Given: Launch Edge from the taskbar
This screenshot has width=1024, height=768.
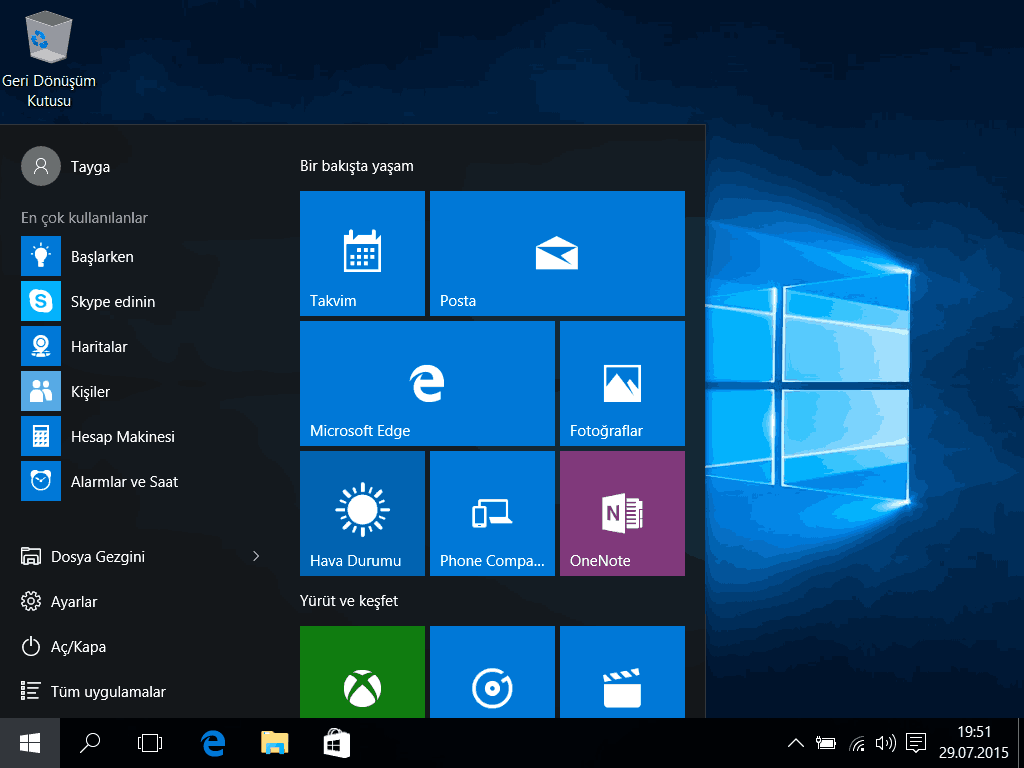Looking at the screenshot, I should click(212, 743).
